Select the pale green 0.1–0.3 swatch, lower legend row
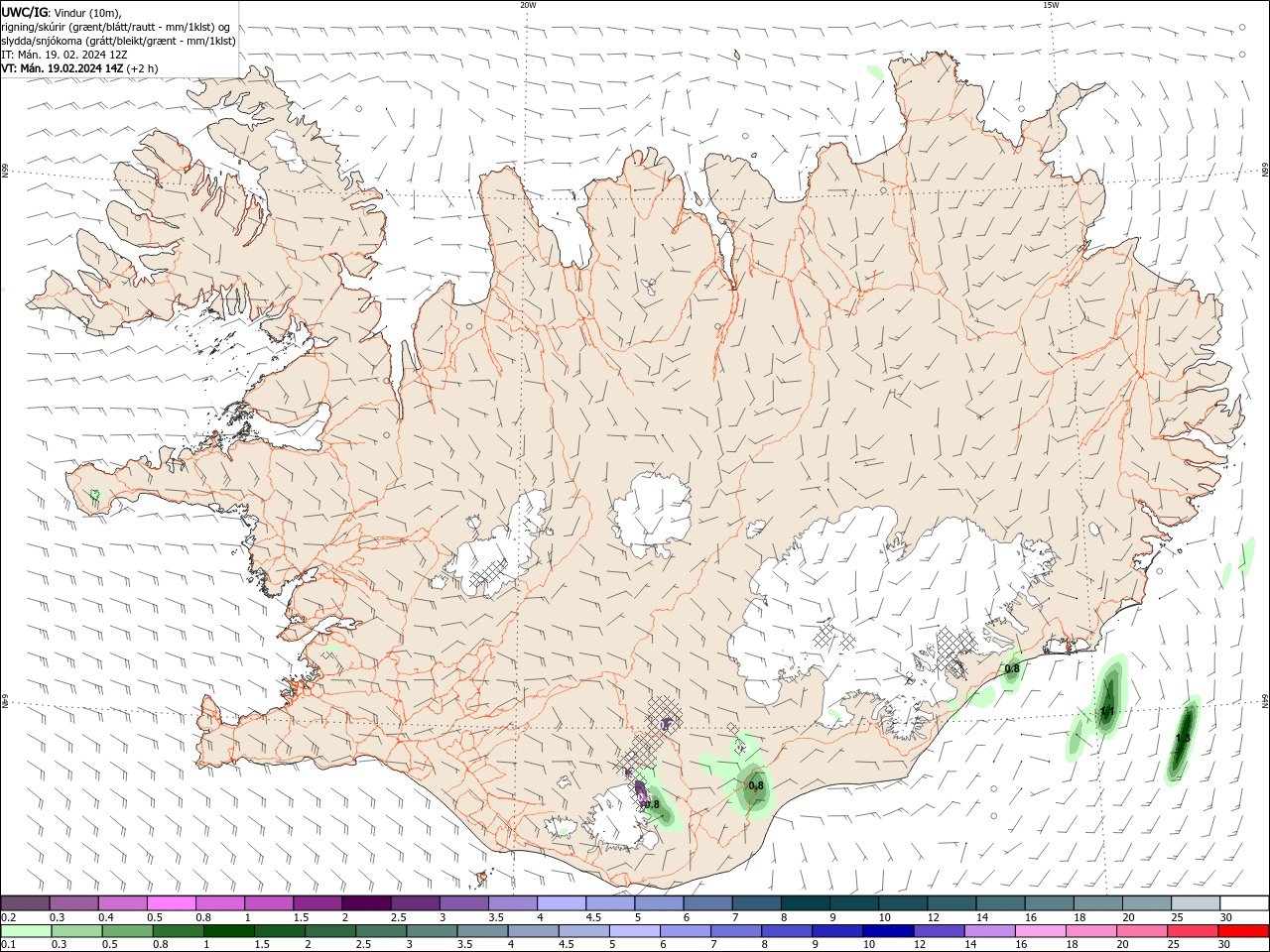Viewport: 1270px width, 952px height. point(26,931)
